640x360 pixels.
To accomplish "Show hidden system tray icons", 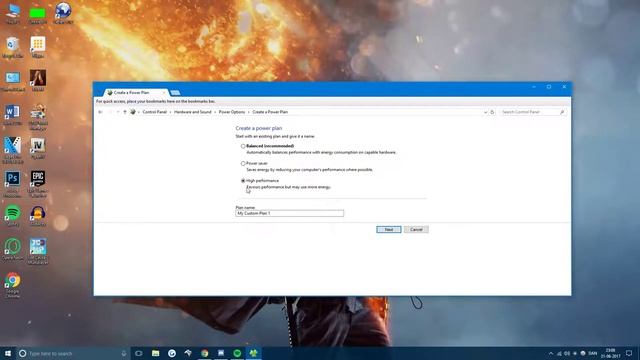I will [551, 353].
